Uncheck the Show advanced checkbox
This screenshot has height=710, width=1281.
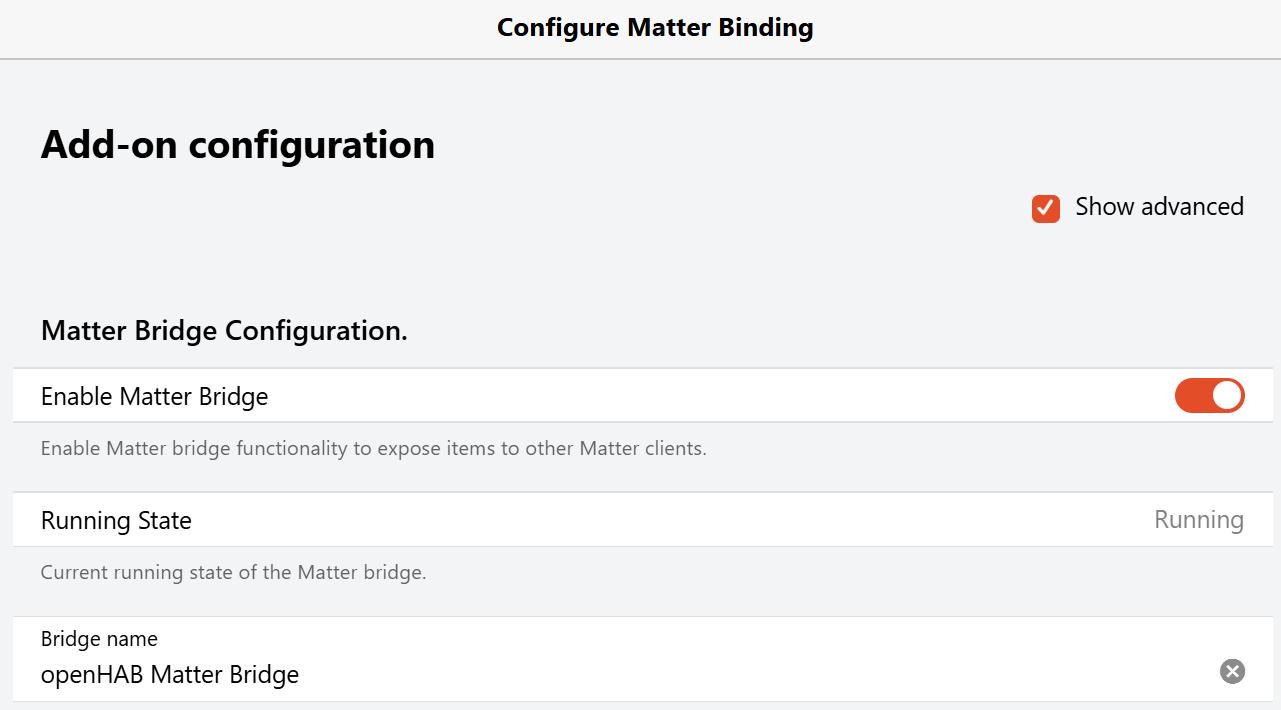coord(1046,208)
